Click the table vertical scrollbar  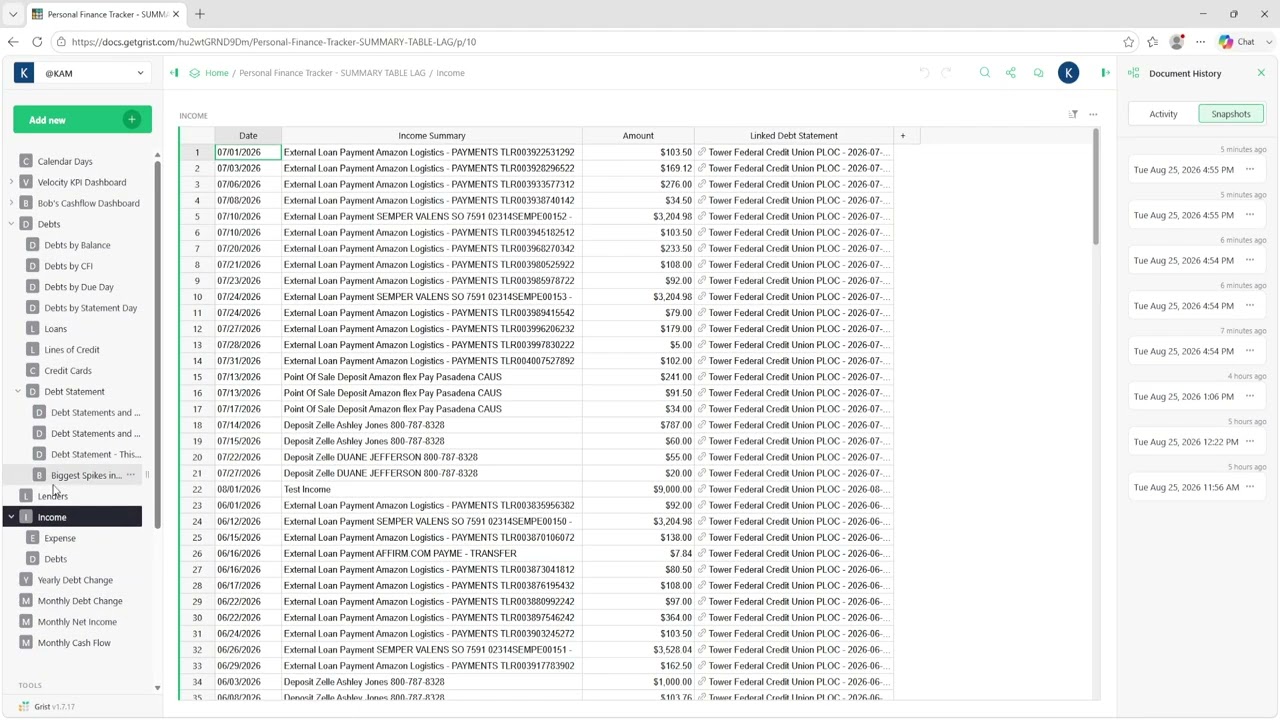coord(1096,188)
